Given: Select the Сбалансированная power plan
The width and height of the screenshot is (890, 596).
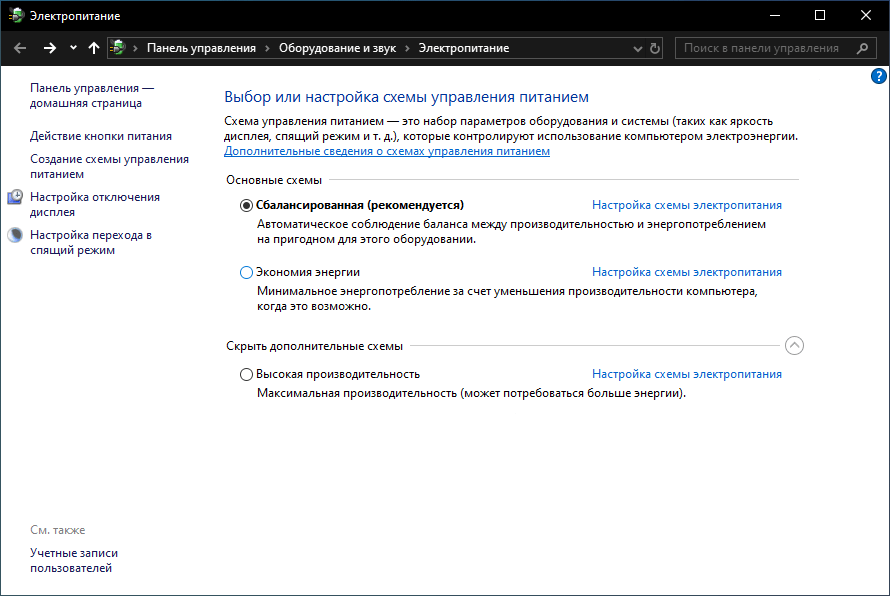Looking at the screenshot, I should [247, 205].
